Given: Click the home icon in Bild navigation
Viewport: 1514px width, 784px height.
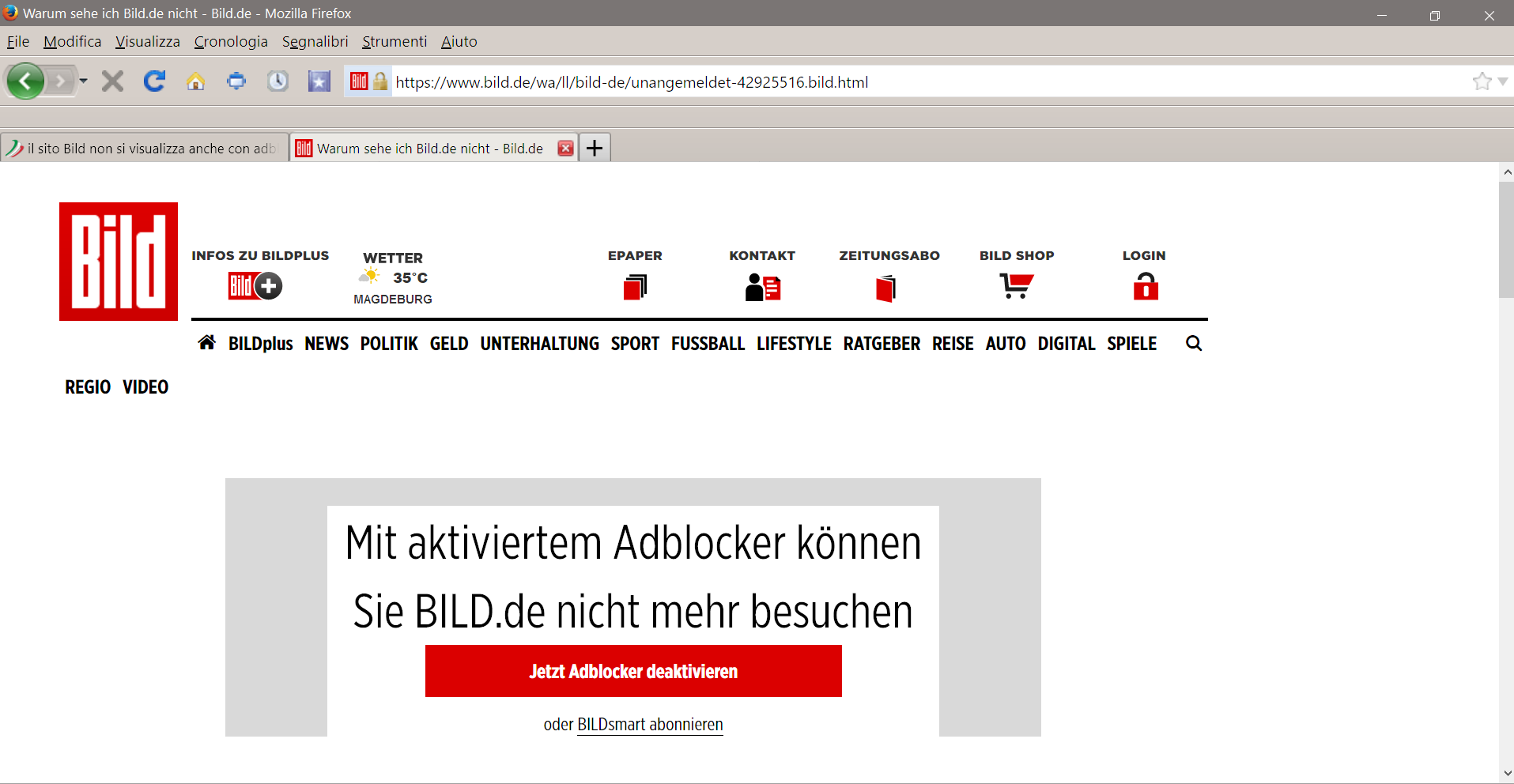Looking at the screenshot, I should coord(207,342).
